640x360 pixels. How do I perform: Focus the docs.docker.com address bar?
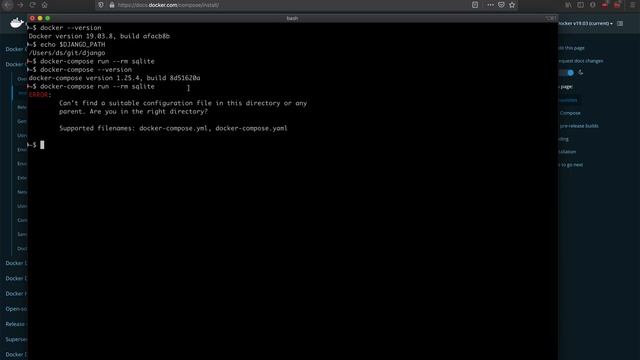(x=286, y=5)
